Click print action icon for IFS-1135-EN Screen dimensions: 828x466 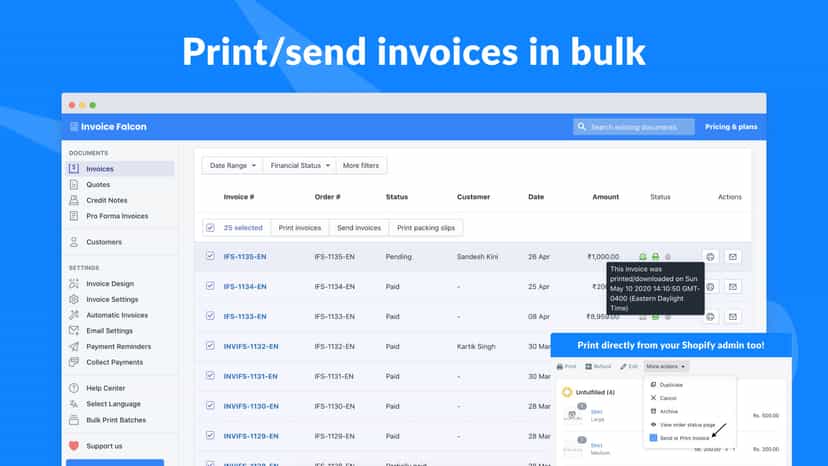point(710,257)
